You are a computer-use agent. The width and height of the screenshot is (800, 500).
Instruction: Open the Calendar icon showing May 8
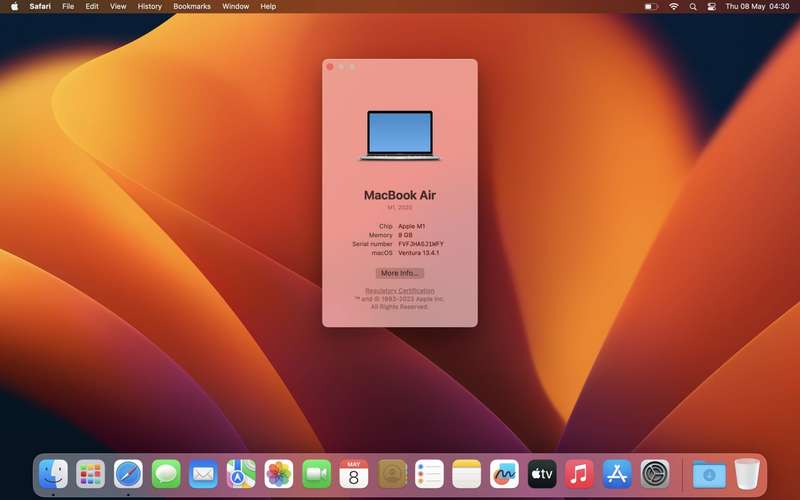tap(354, 474)
